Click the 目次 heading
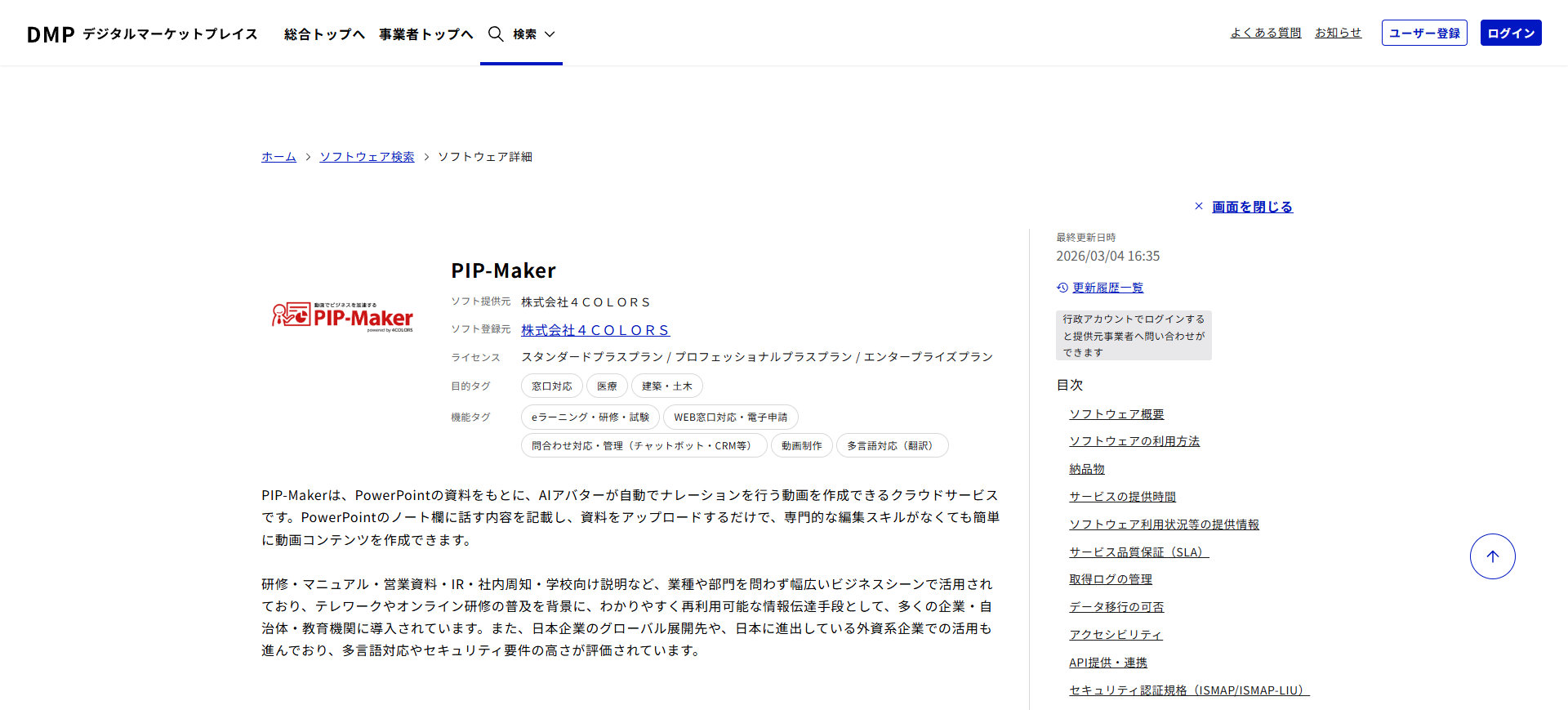This screenshot has height=710, width=1568. tap(1069, 385)
